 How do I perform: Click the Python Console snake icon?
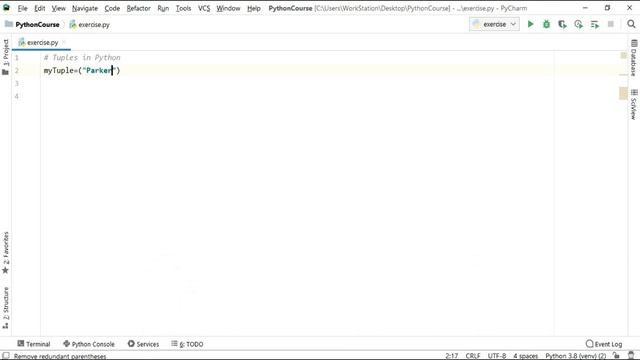[x=67, y=344]
